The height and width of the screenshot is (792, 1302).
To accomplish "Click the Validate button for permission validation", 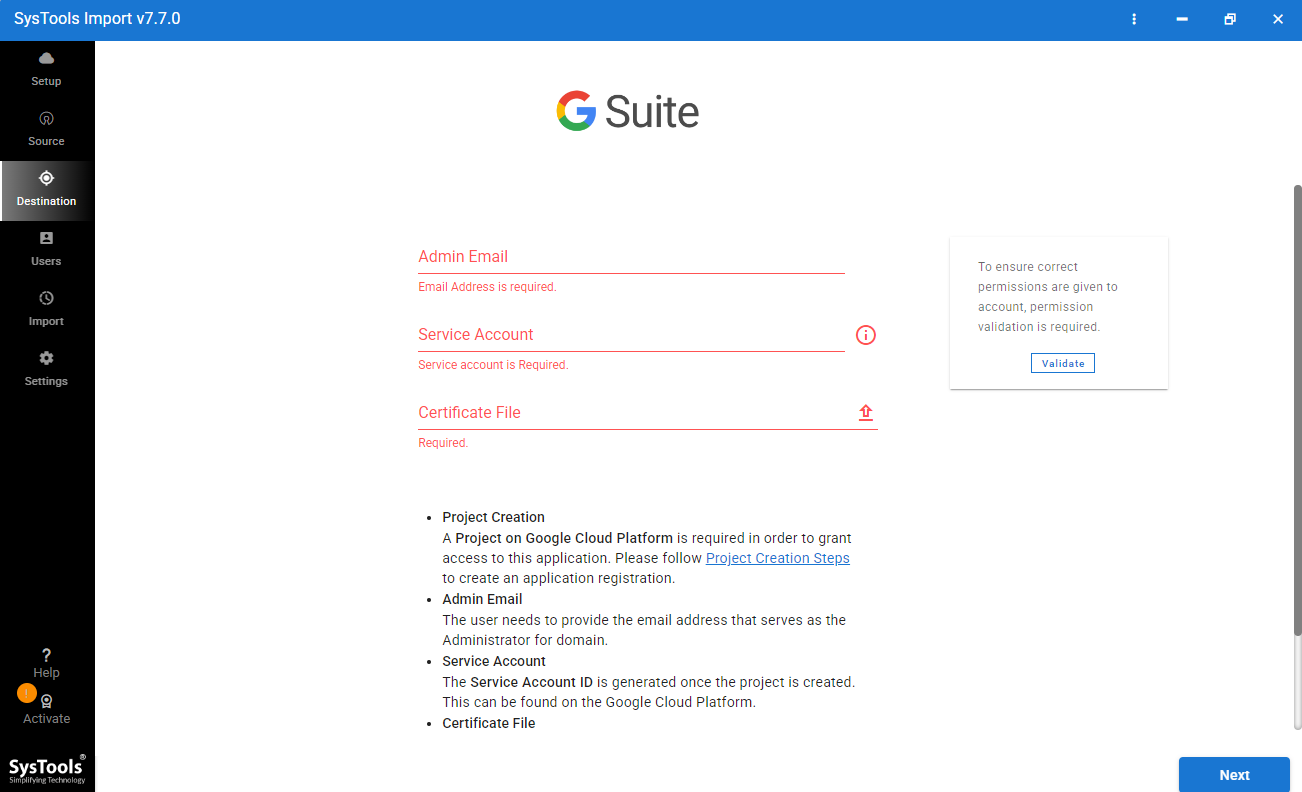I will 1062,362.
